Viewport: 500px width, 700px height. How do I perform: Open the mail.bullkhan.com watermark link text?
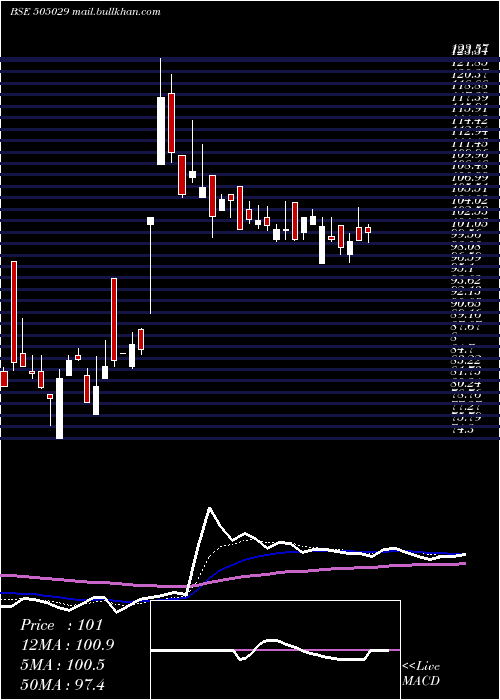click(116, 12)
